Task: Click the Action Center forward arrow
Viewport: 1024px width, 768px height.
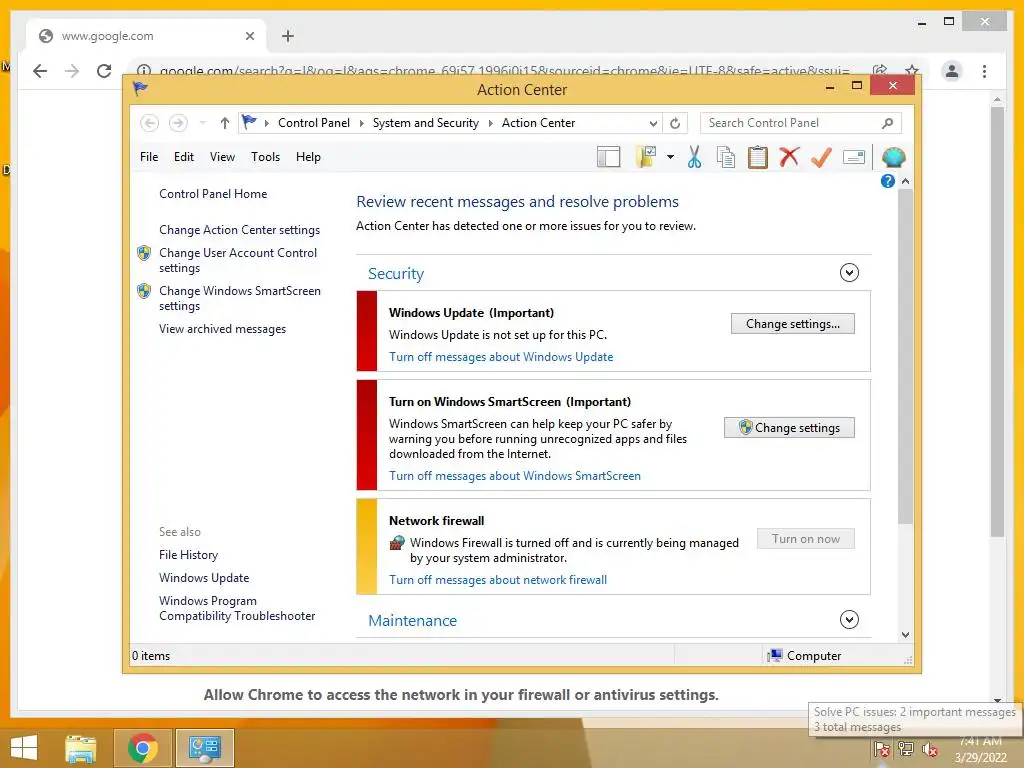Action: [178, 123]
